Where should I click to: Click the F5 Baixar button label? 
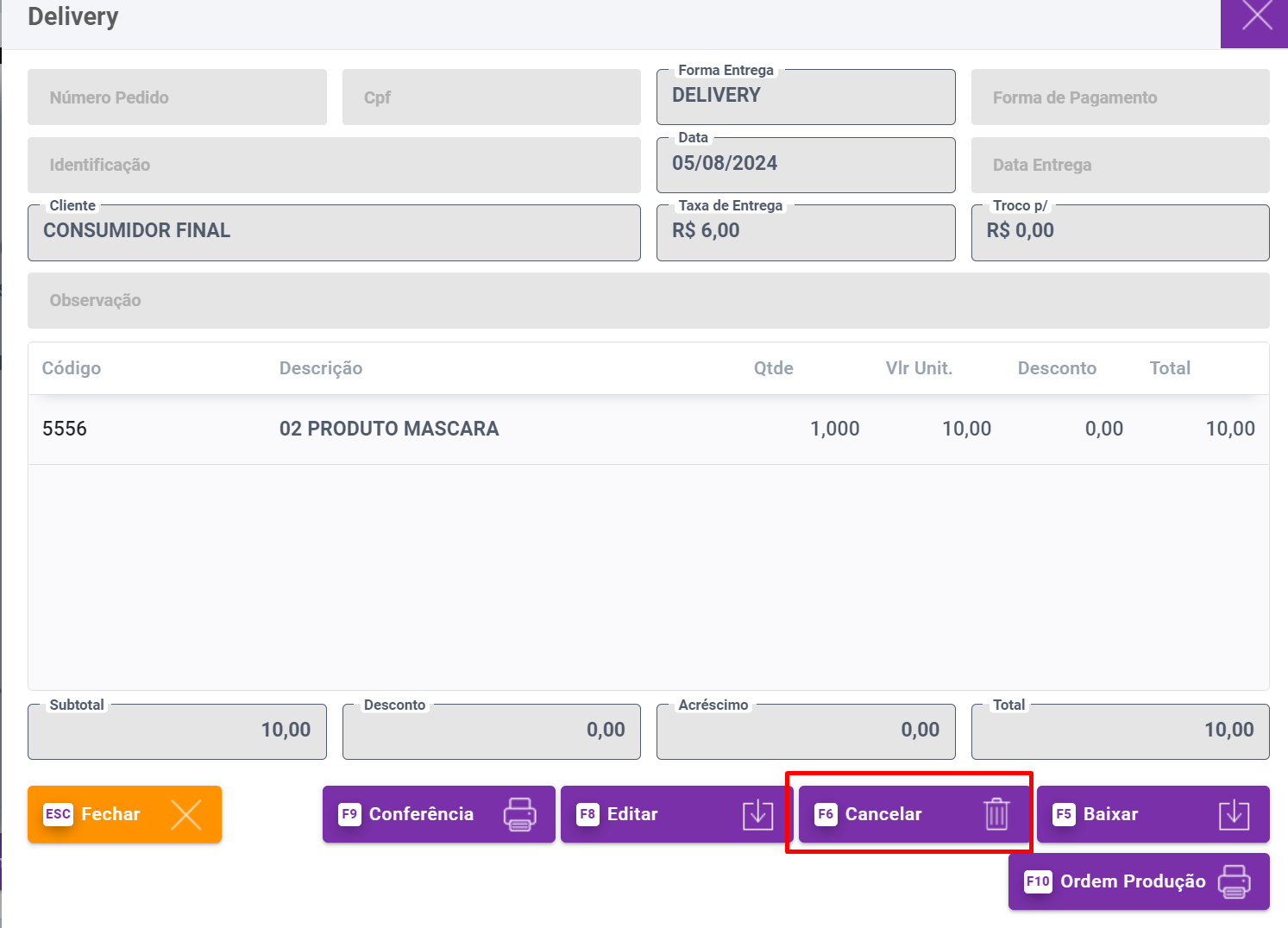click(x=1110, y=814)
